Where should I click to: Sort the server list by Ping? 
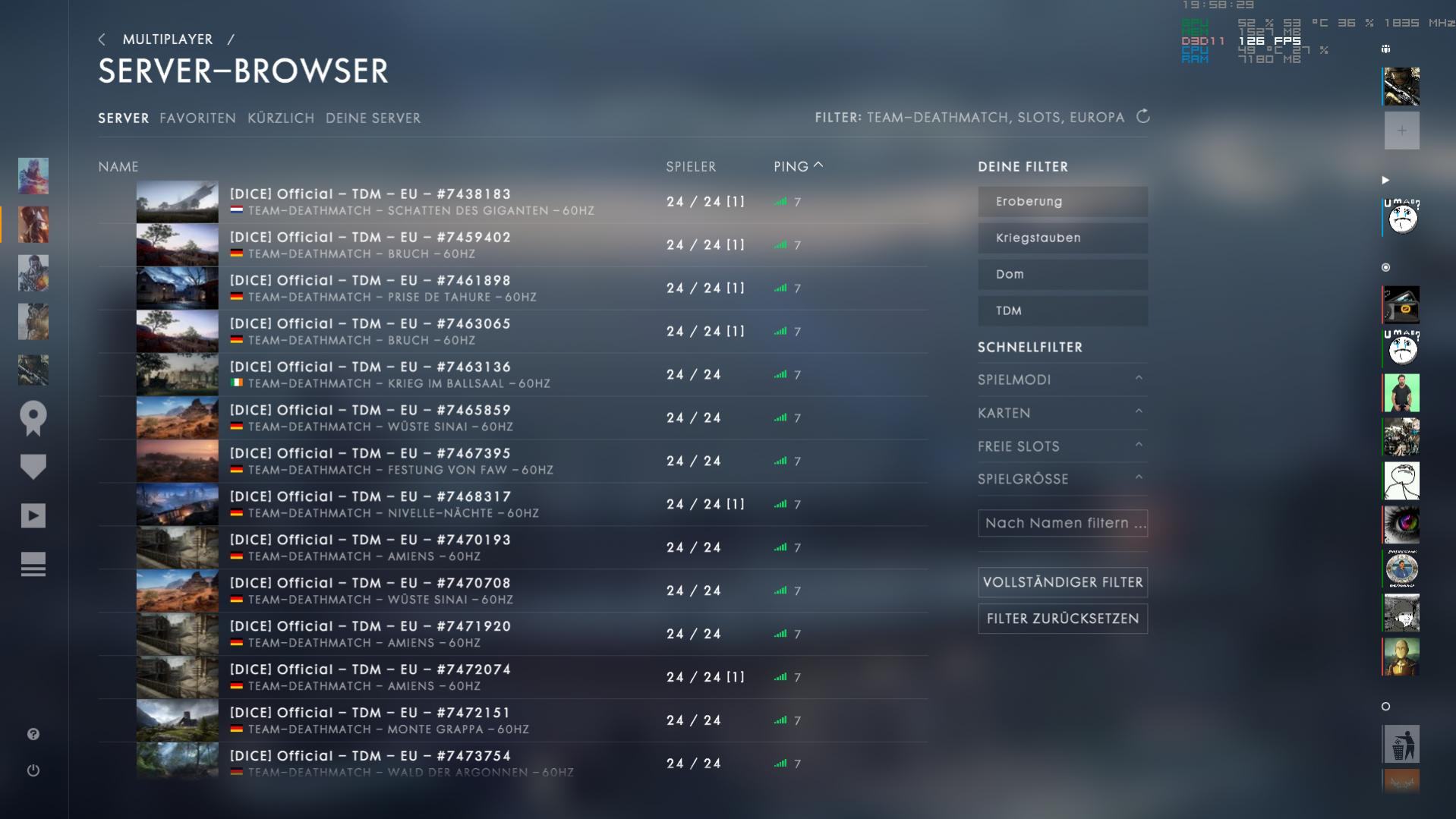(798, 166)
